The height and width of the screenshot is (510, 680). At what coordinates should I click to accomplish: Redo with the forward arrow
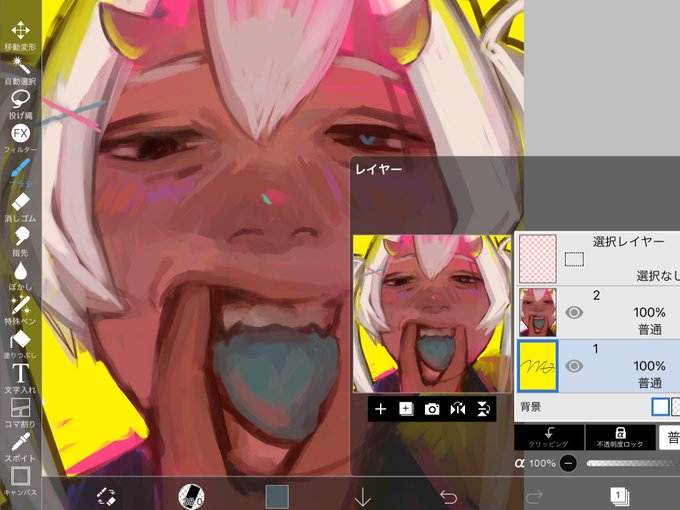(534, 497)
